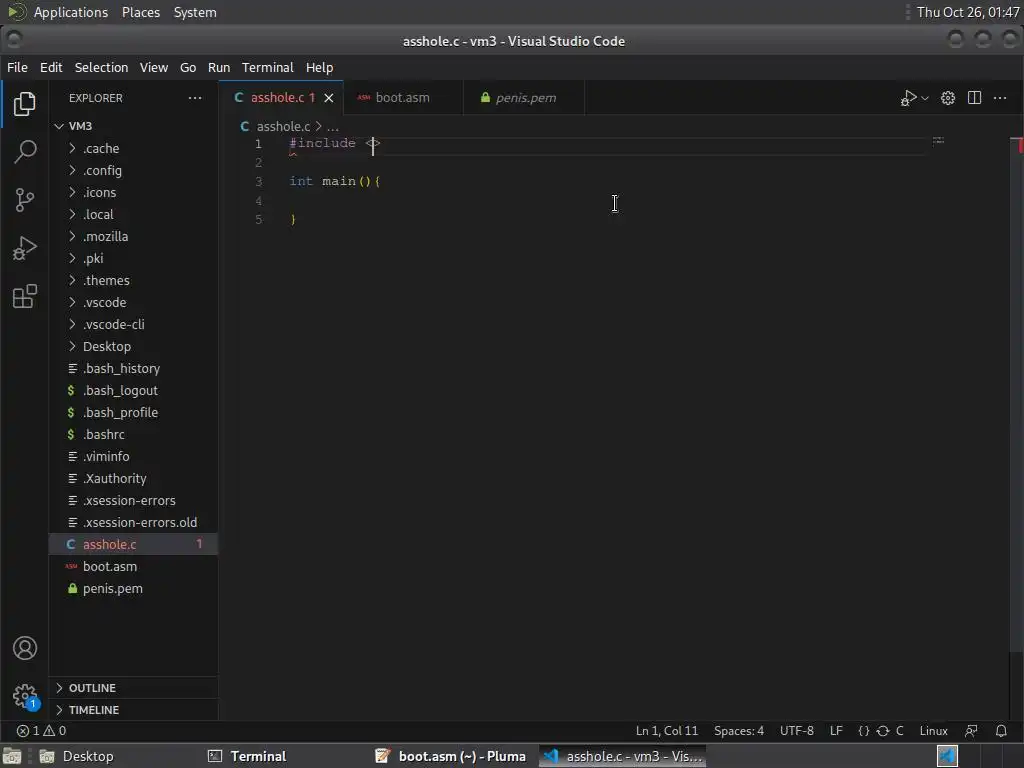Open the Extensions view

tap(25, 296)
